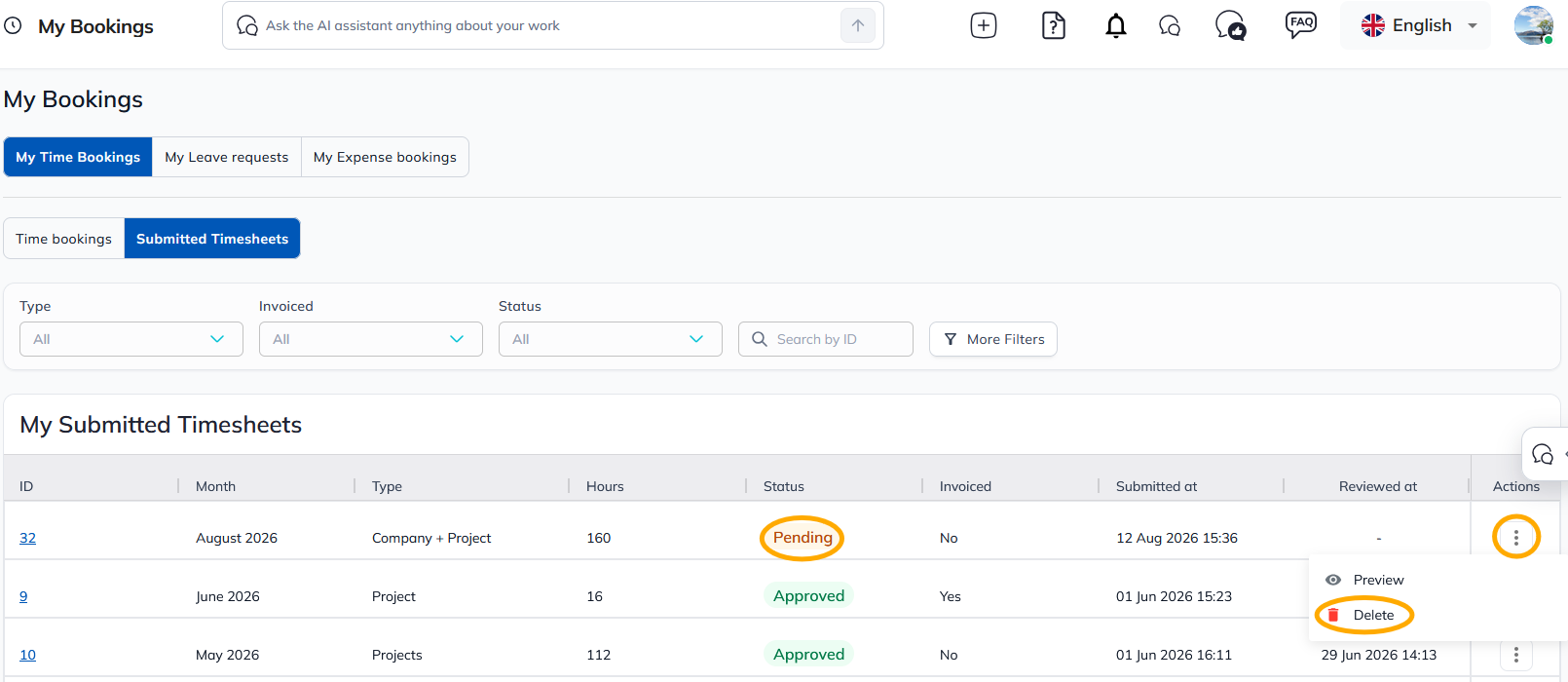
Task: Open notifications bell
Action: point(1116,25)
